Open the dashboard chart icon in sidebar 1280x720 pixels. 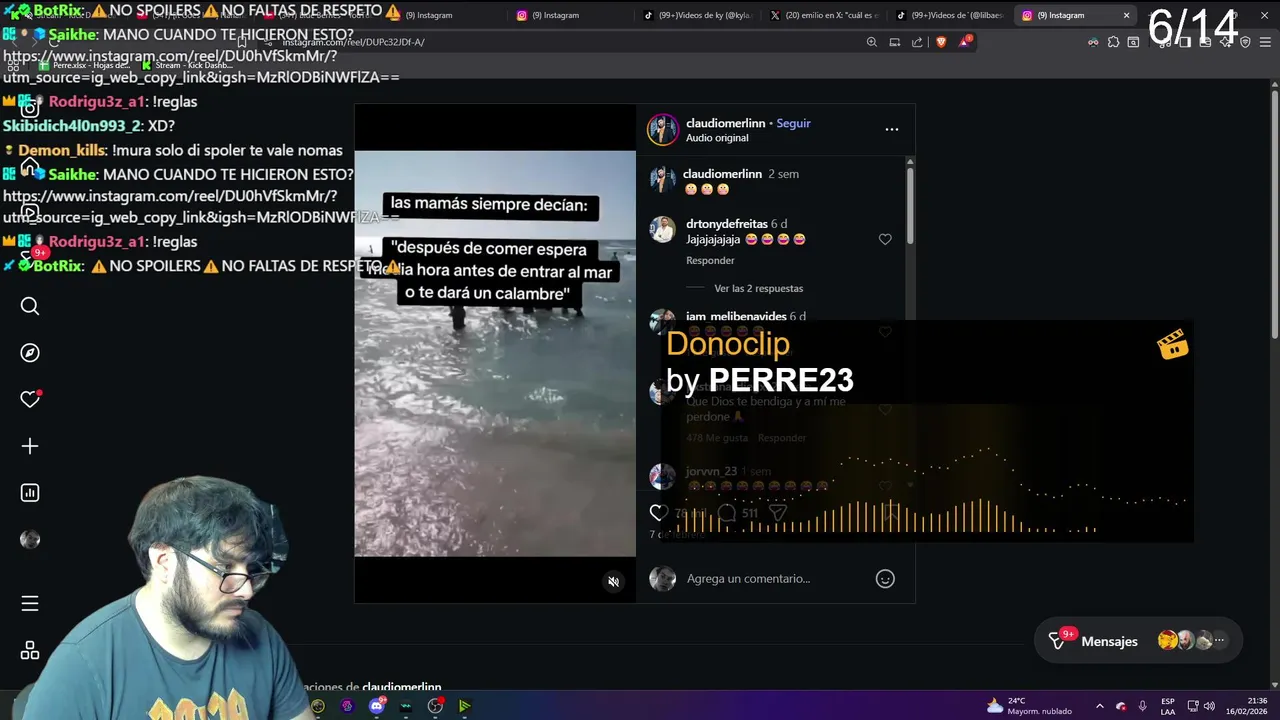(30, 493)
